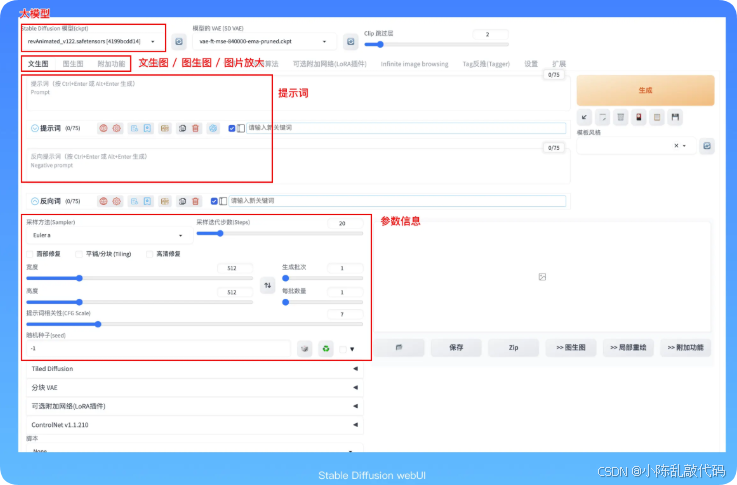This screenshot has width=737, height=485.
Task: Switch to the 附加功能 tab
Action: coord(111,64)
